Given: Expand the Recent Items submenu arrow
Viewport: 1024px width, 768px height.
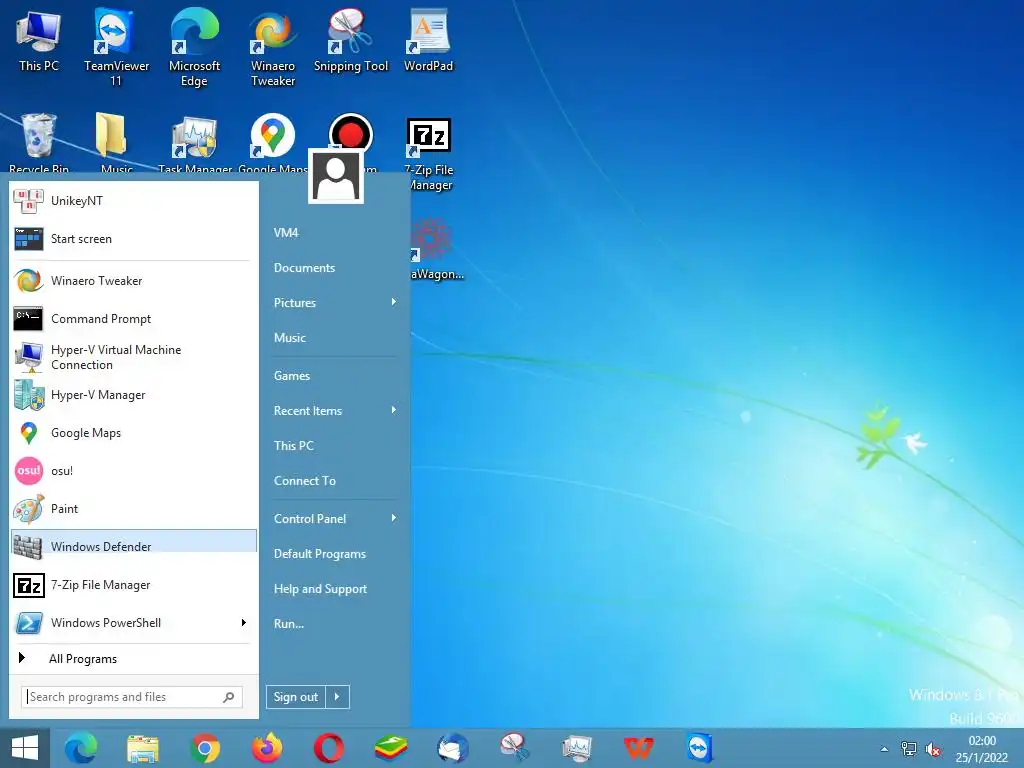Looking at the screenshot, I should (x=394, y=410).
